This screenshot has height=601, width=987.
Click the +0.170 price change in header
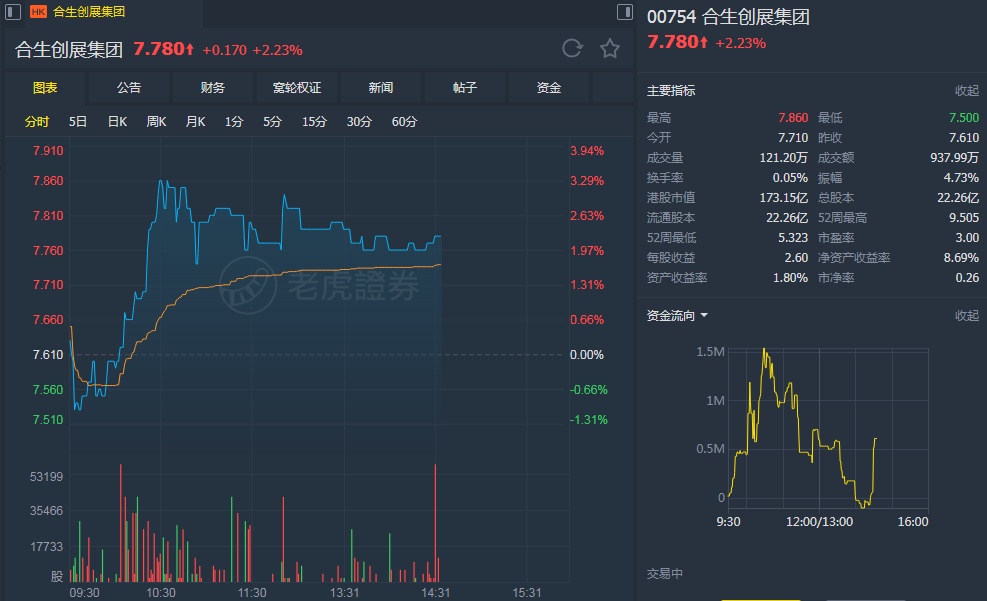(x=224, y=50)
